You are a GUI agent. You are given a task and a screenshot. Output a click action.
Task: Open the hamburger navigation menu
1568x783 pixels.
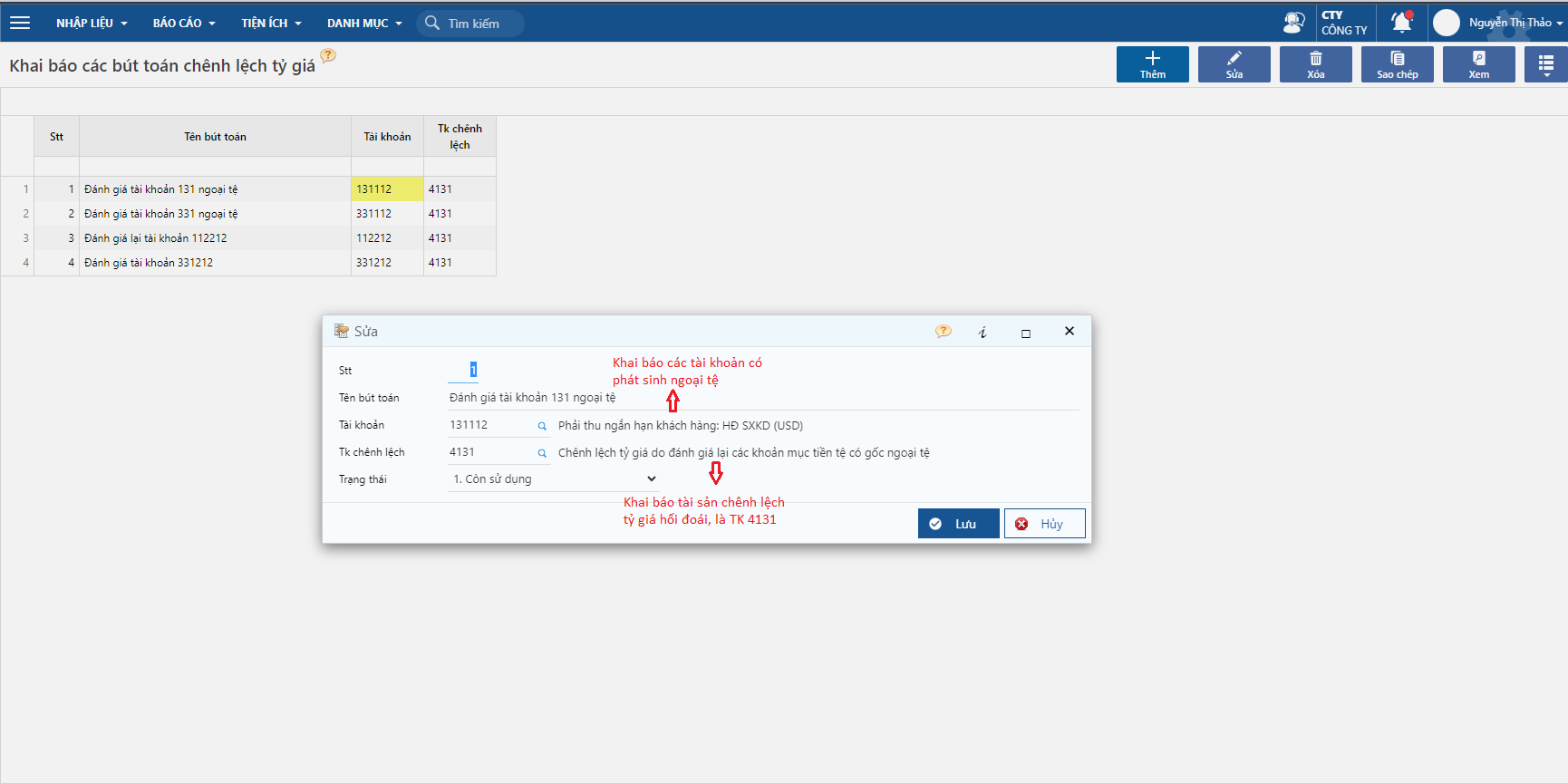(20, 23)
